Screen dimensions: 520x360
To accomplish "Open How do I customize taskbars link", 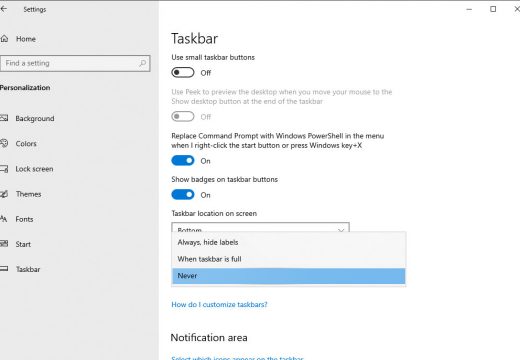I will [x=219, y=304].
